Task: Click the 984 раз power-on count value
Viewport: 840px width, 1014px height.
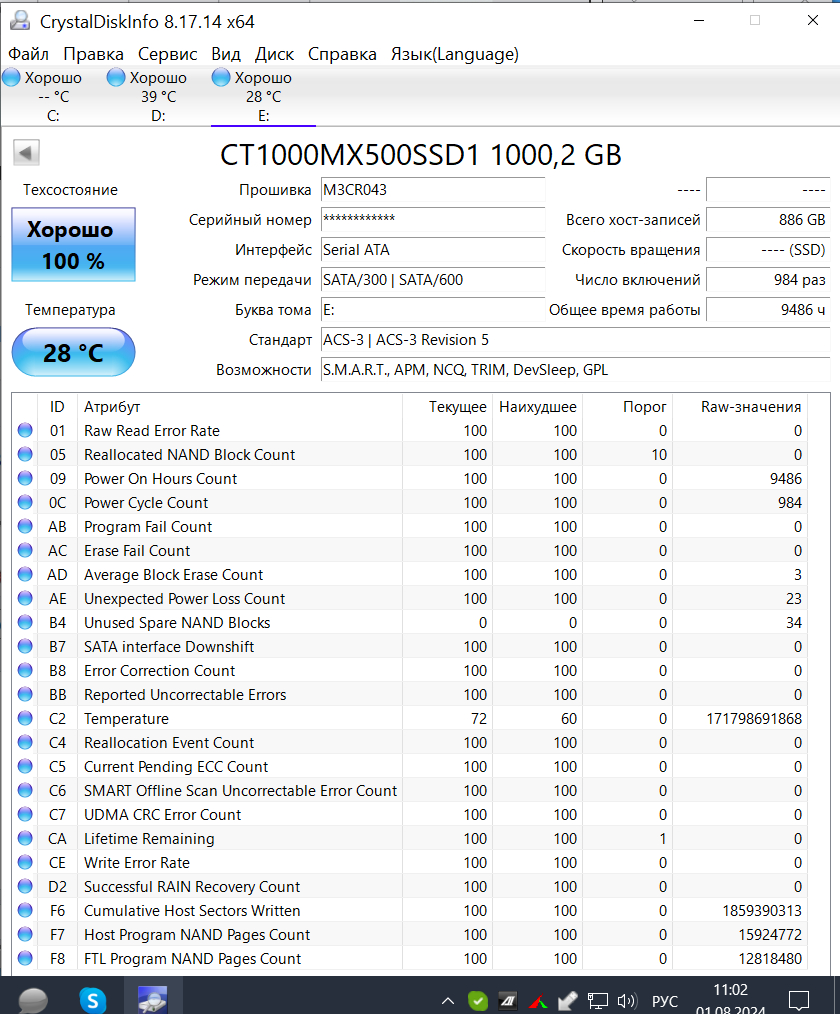Action: 768,280
